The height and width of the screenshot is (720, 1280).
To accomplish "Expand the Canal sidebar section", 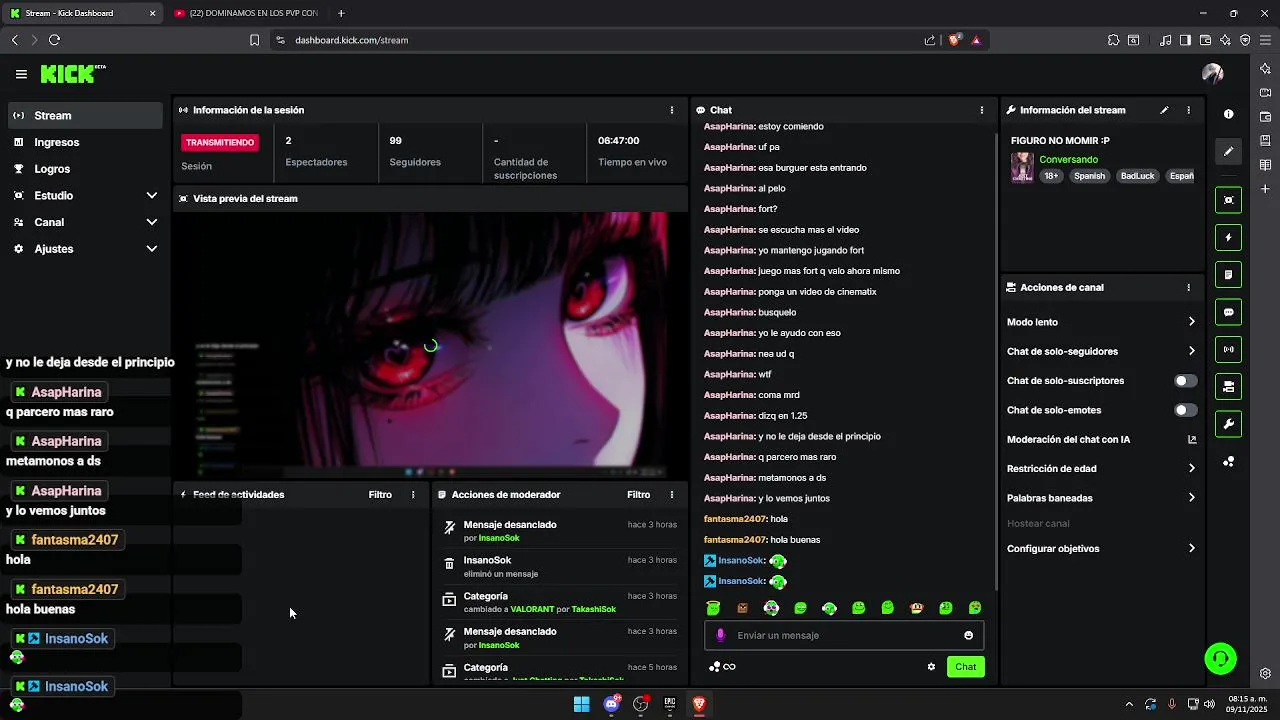I will click(x=85, y=222).
